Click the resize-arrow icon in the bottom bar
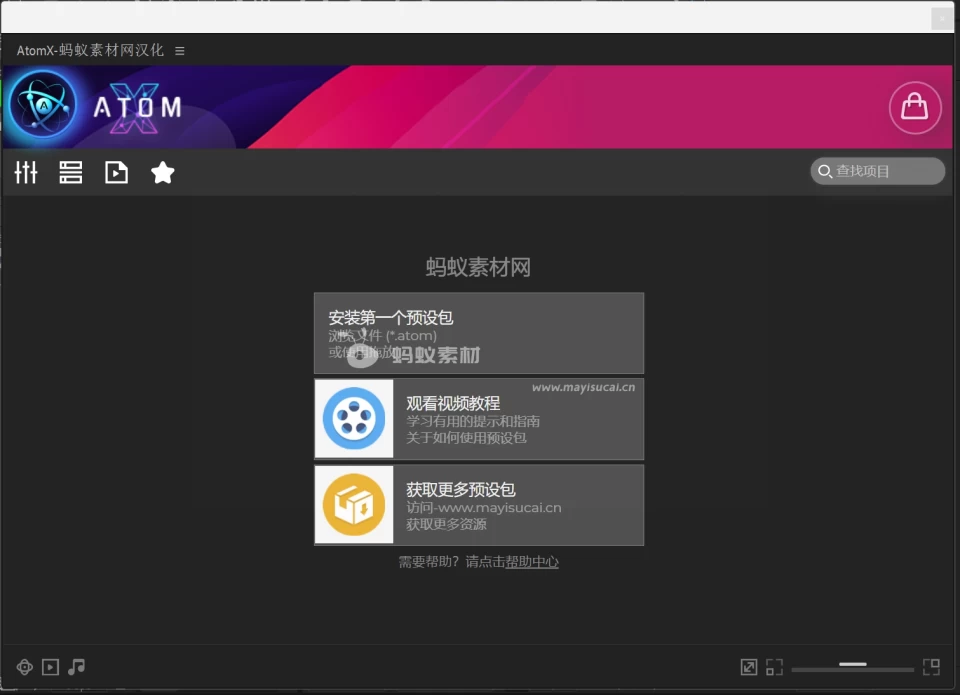 [749, 667]
